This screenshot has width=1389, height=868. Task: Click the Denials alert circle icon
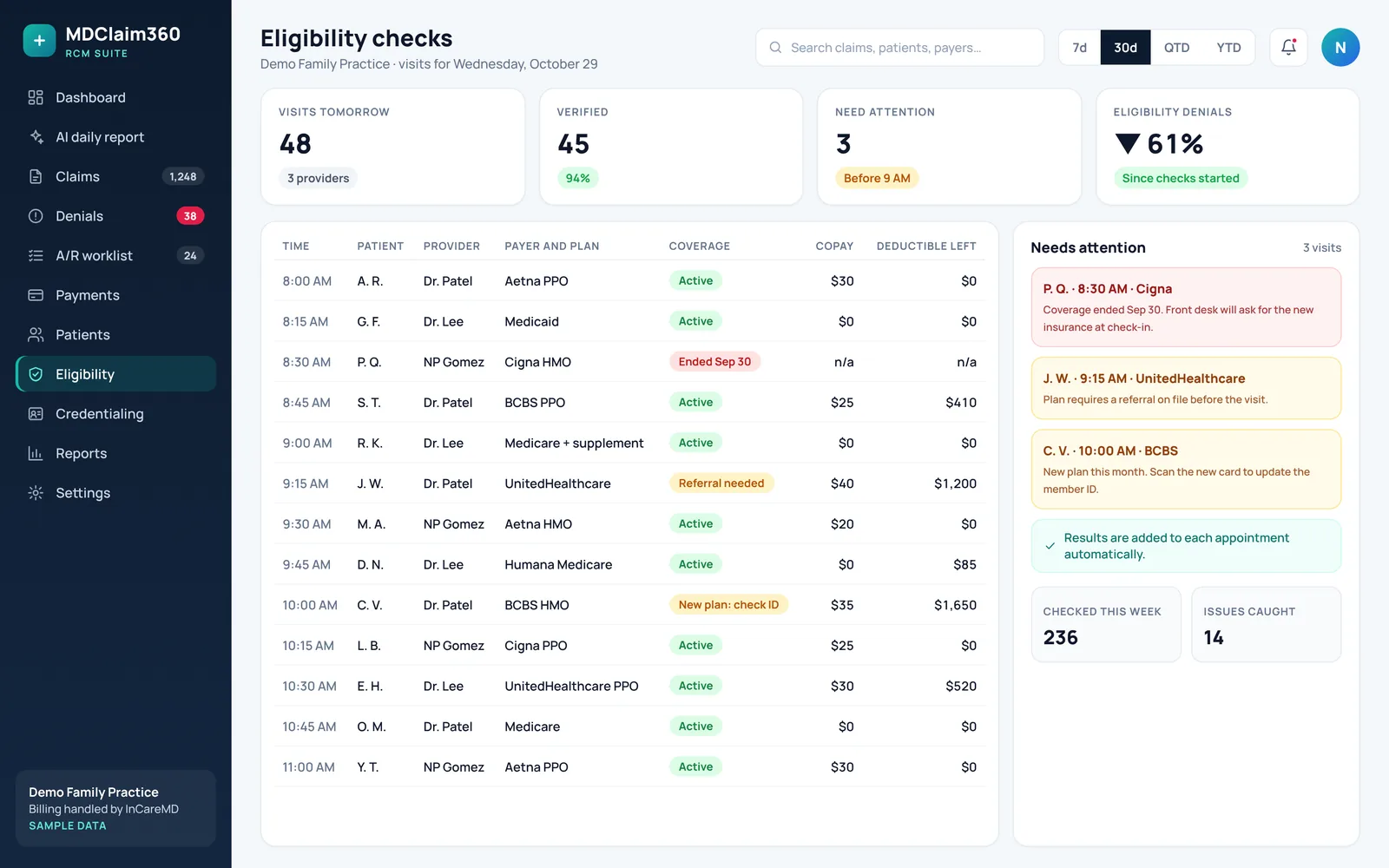click(36, 216)
